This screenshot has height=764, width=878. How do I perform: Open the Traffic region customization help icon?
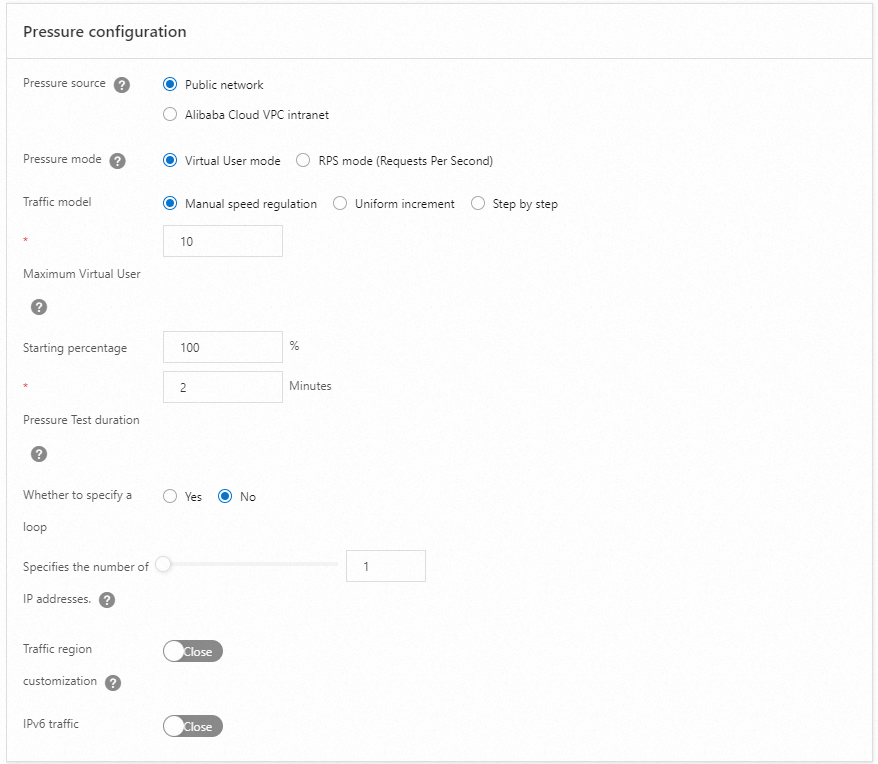click(x=113, y=683)
